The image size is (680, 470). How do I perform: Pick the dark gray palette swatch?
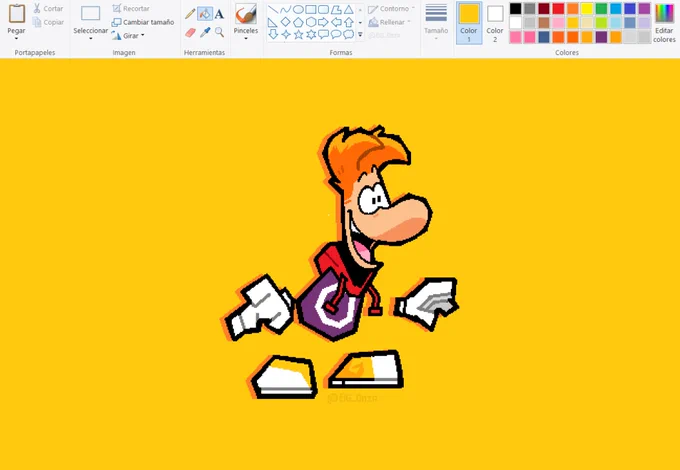(x=530, y=8)
